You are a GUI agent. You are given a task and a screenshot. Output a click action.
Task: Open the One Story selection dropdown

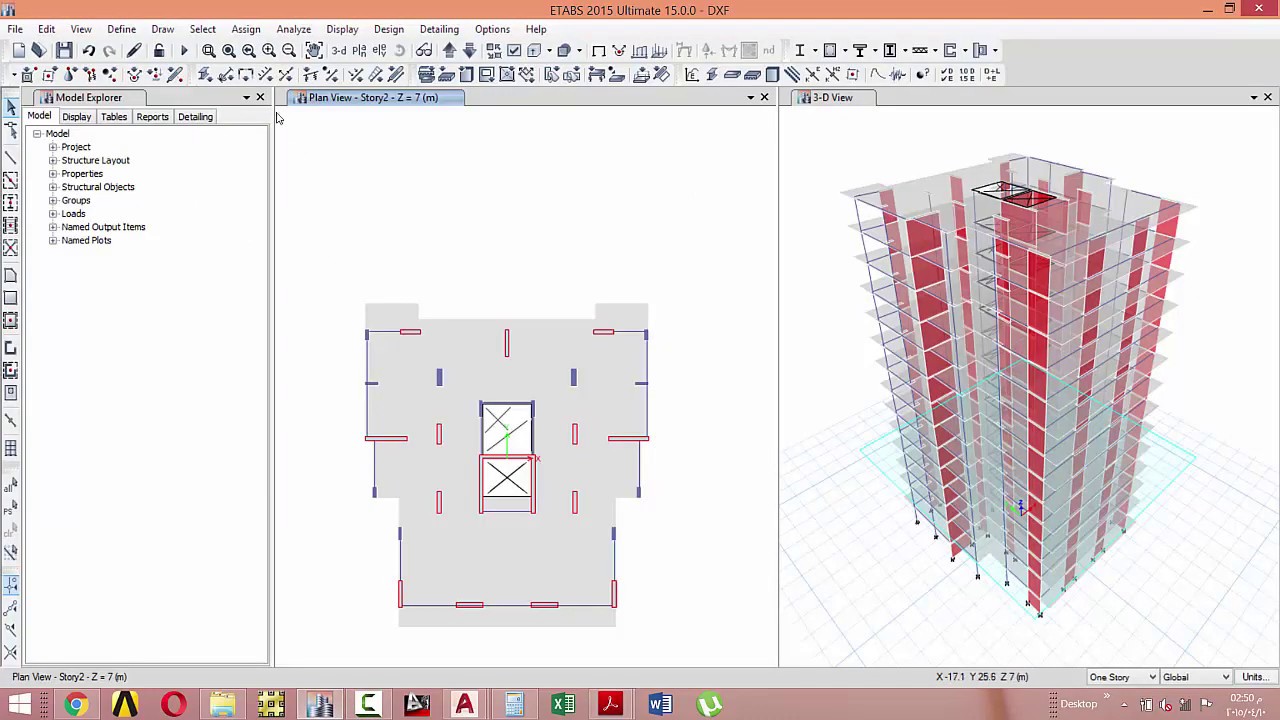(x=1122, y=677)
